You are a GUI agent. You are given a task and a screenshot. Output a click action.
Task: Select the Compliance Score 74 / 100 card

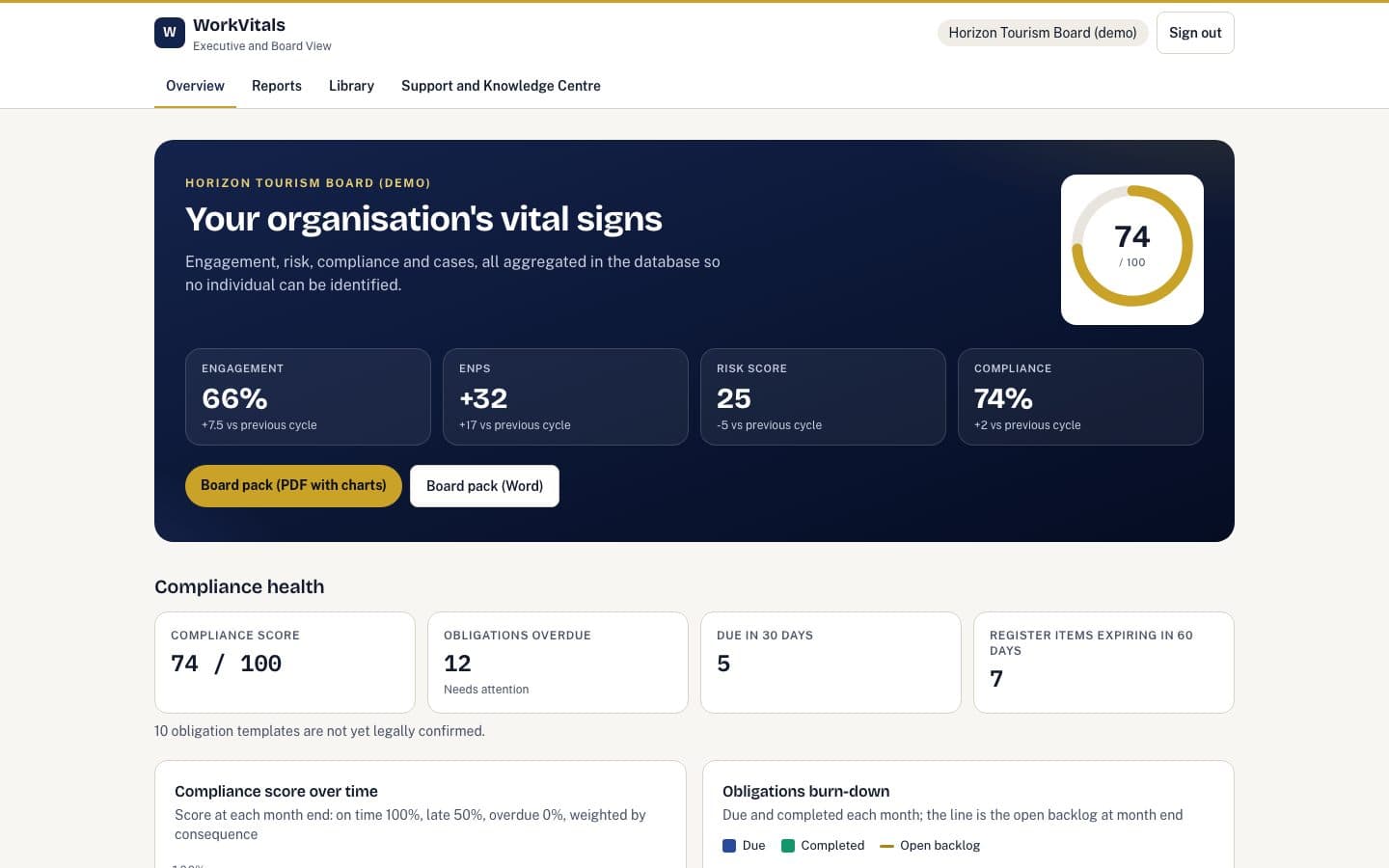point(285,663)
